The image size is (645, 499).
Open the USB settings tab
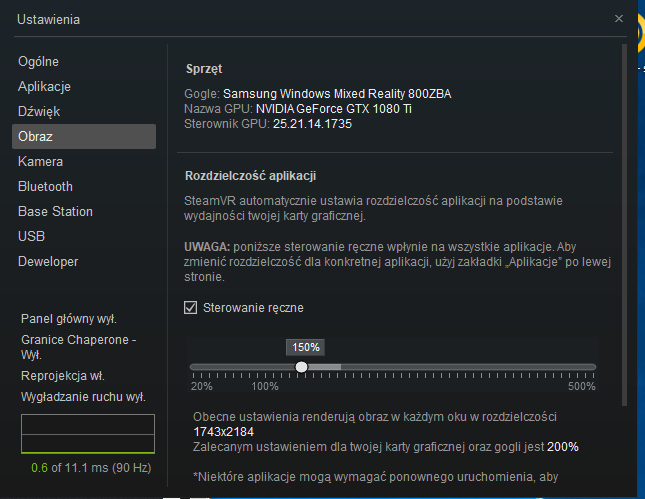[x=31, y=237]
